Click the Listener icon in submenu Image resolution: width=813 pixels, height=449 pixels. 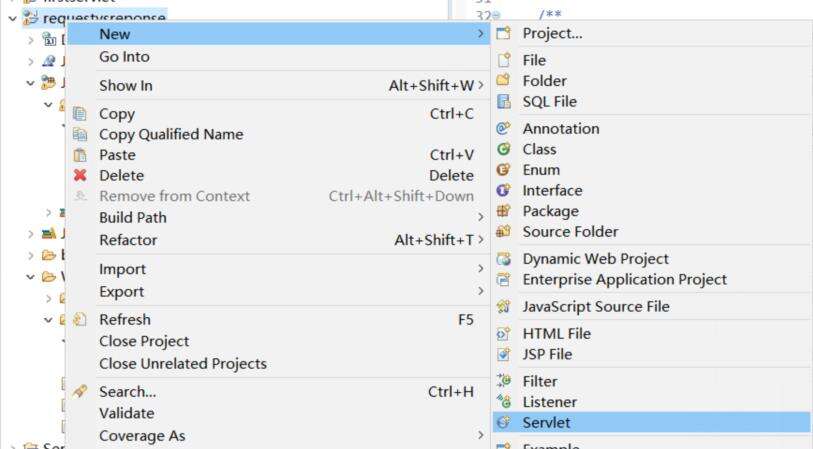pos(503,402)
